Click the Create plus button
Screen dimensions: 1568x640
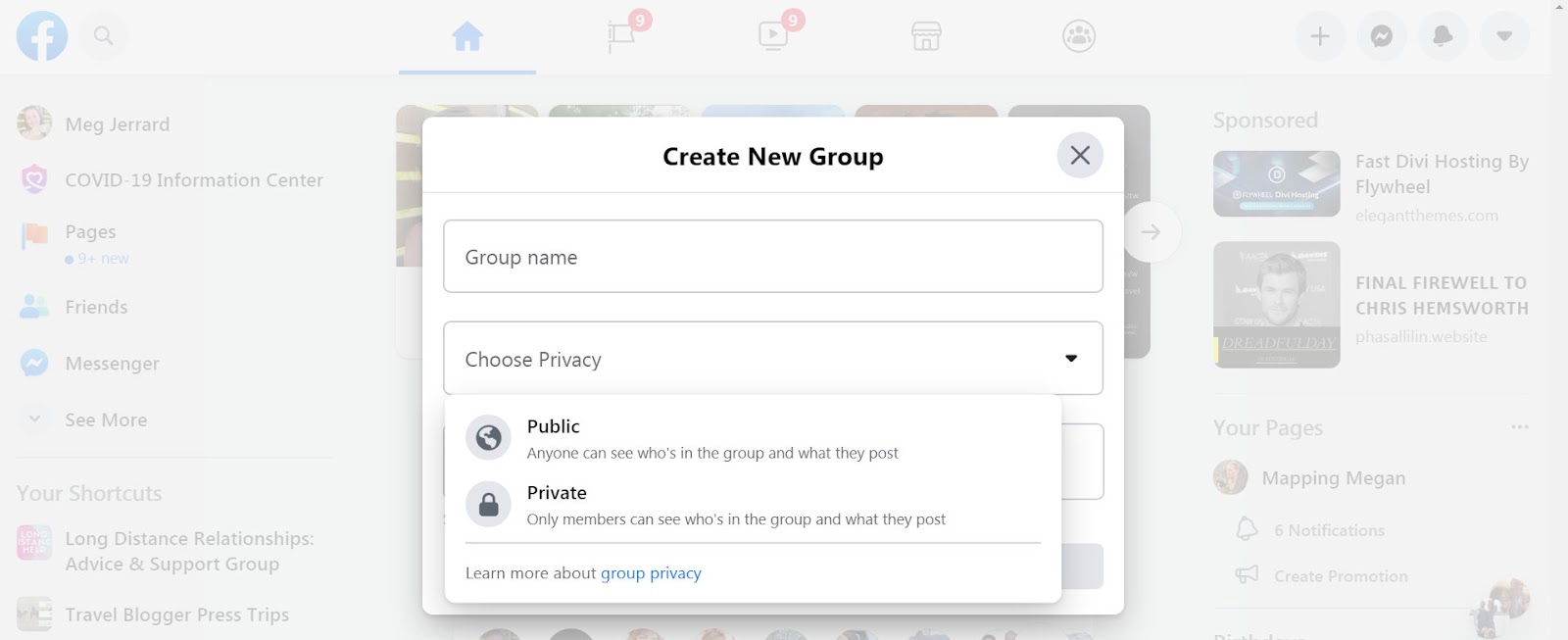click(1320, 36)
